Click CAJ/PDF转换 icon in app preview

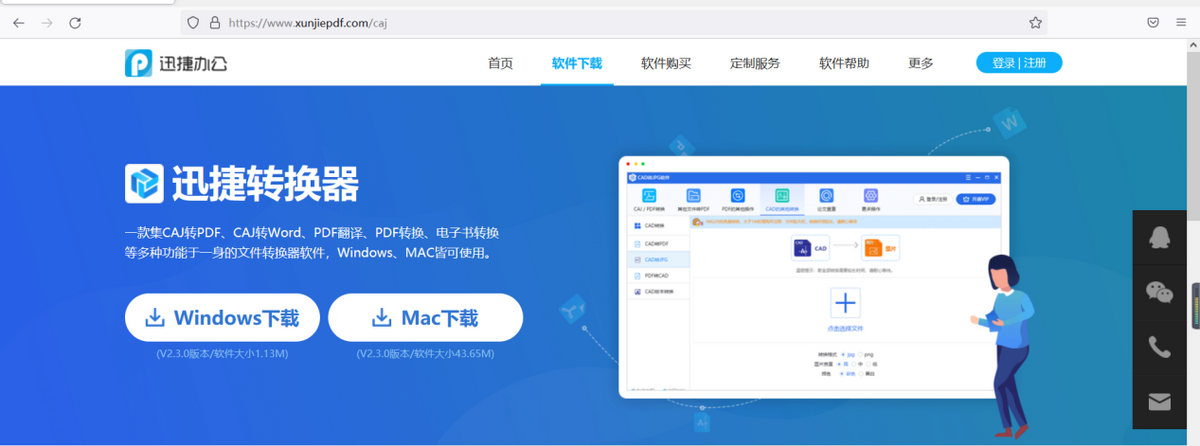650,196
